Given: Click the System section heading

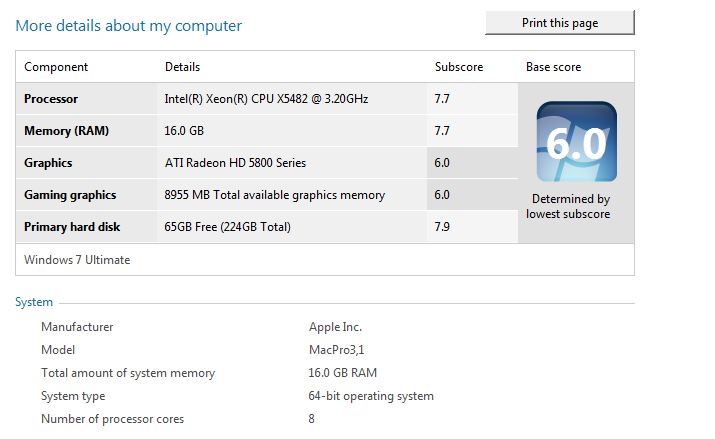Looking at the screenshot, I should 34,302.
